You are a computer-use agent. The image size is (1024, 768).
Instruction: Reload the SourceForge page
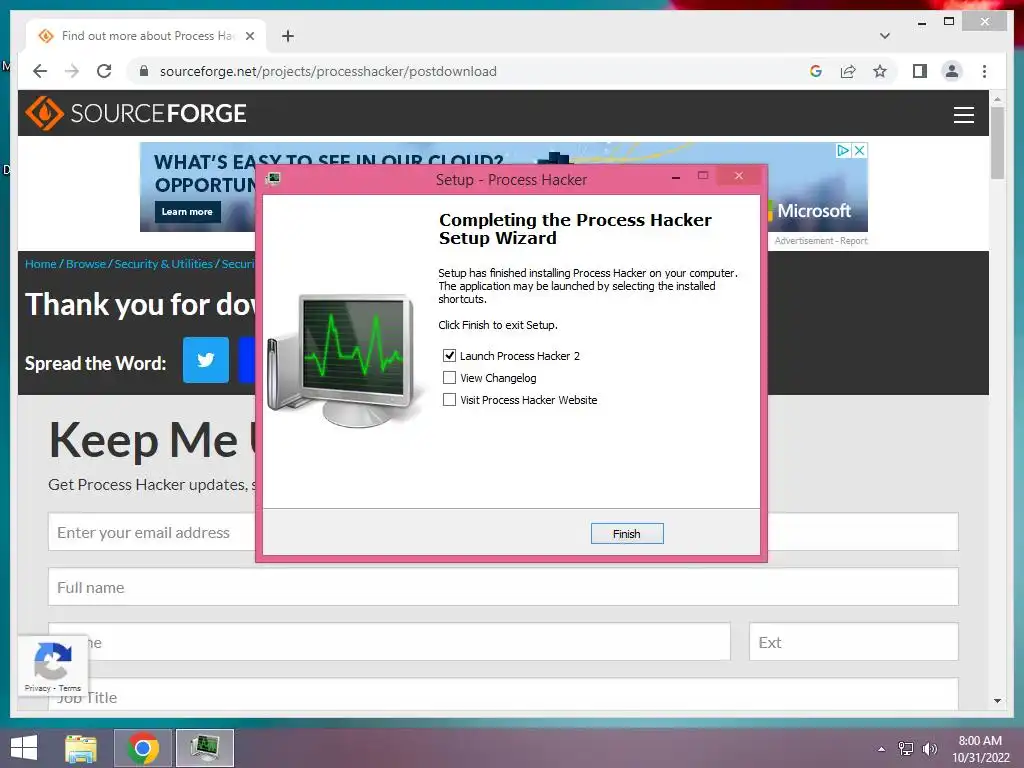pos(104,71)
